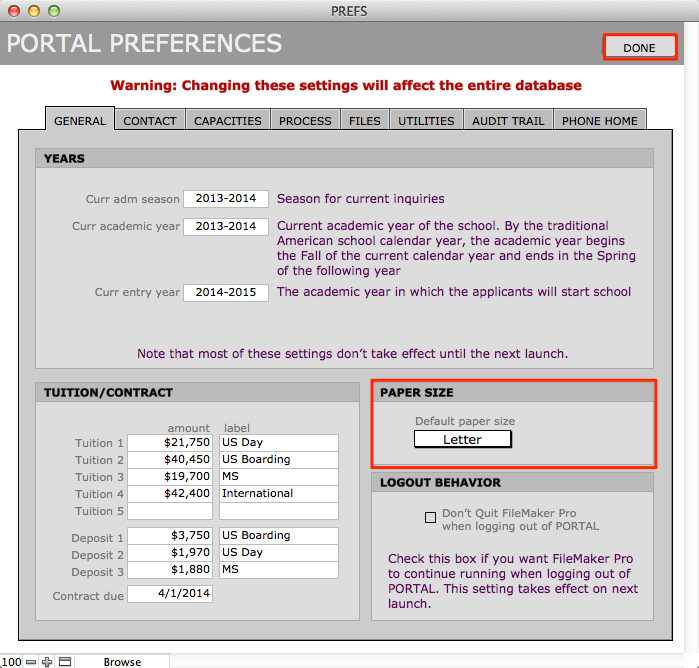Image resolution: width=699 pixels, height=668 pixels.
Task: Select the Contract due date field
Action: tap(170, 594)
